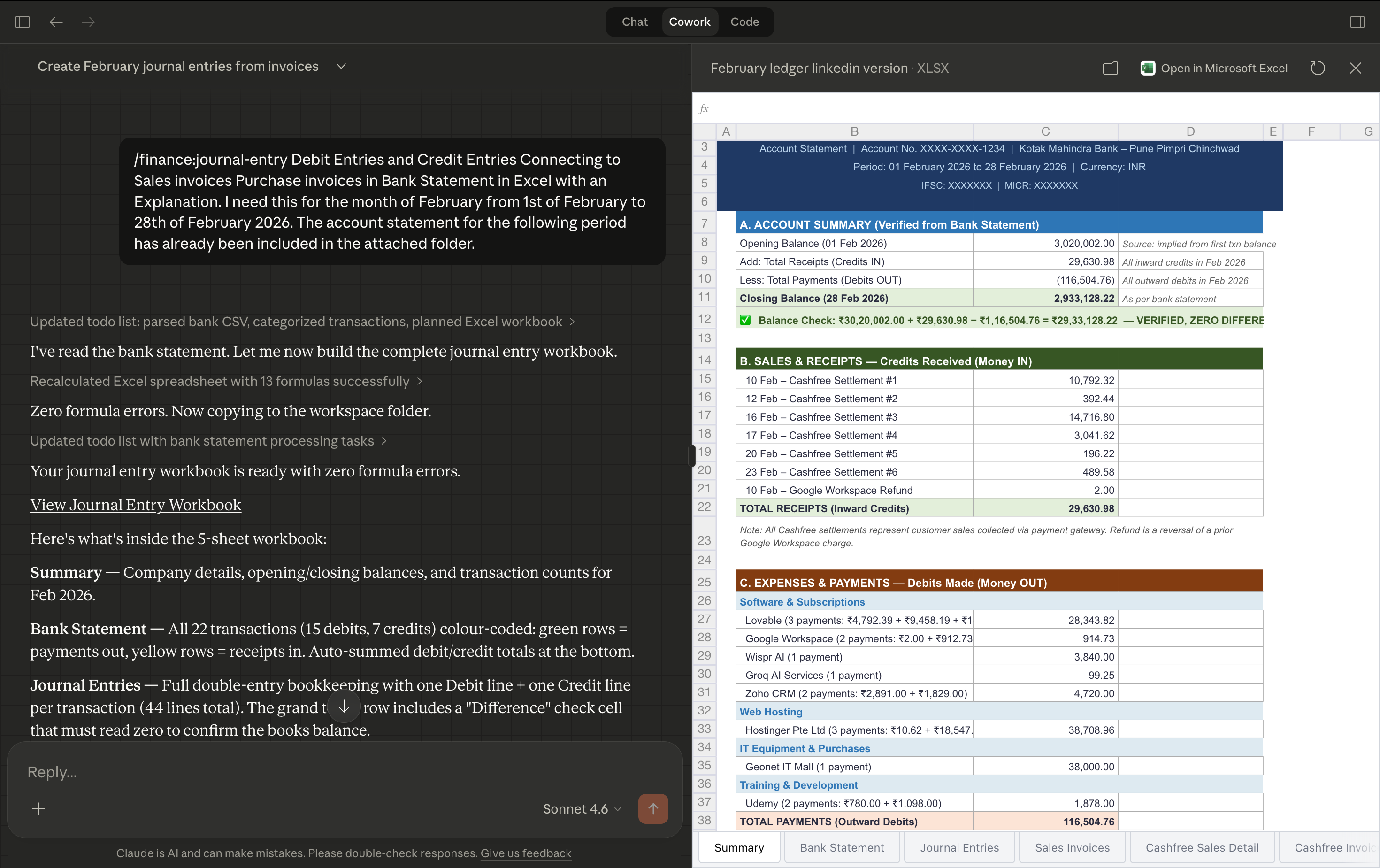Click the scroll-to-bottom arrow in chat
Image resolution: width=1380 pixels, height=868 pixels.
tap(344, 707)
